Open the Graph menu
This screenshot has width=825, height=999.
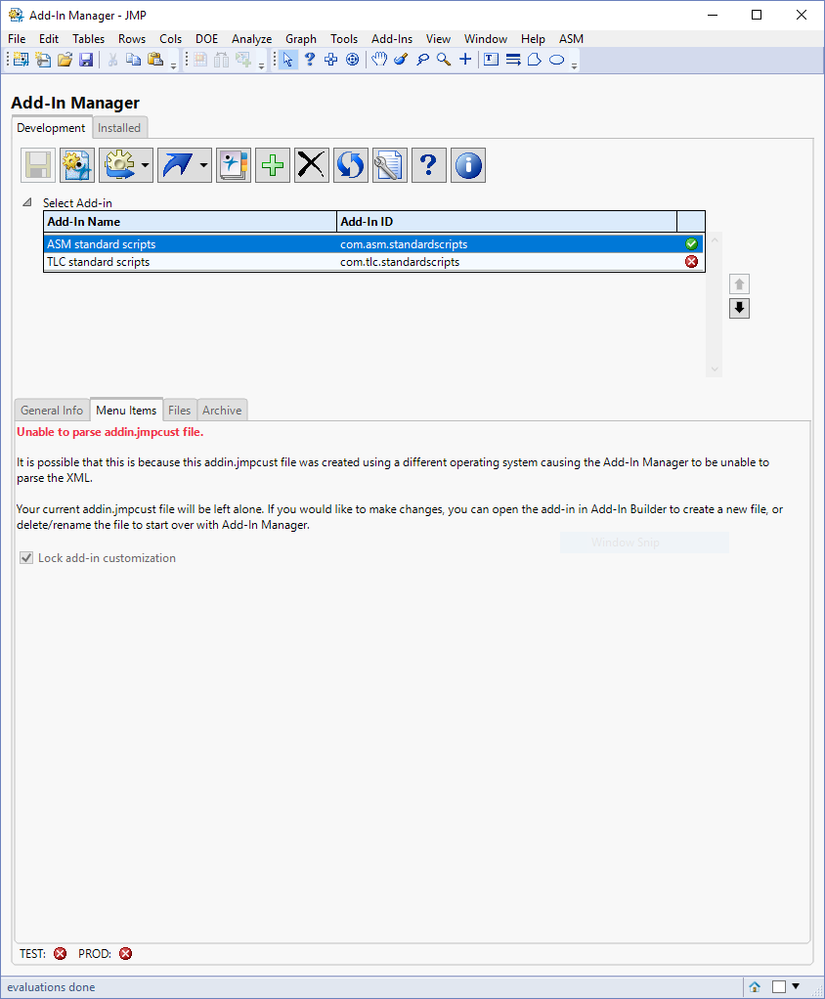pyautogui.click(x=301, y=39)
